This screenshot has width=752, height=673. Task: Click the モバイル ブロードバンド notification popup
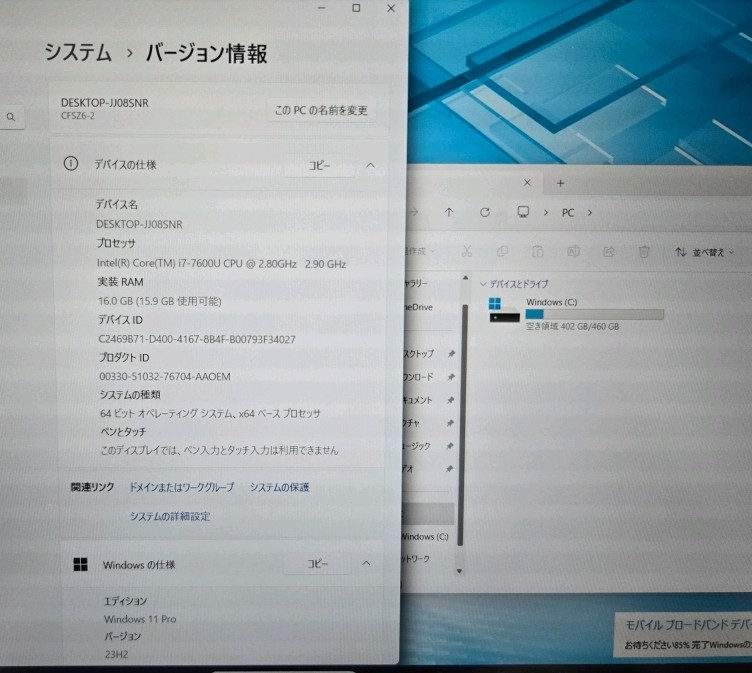pyautogui.click(x=683, y=634)
